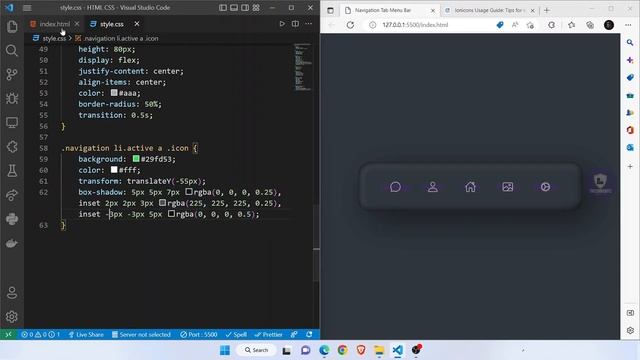This screenshot has height=360, width=640.
Task: Click the browser address bar URL
Action: pyautogui.click(x=415, y=25)
